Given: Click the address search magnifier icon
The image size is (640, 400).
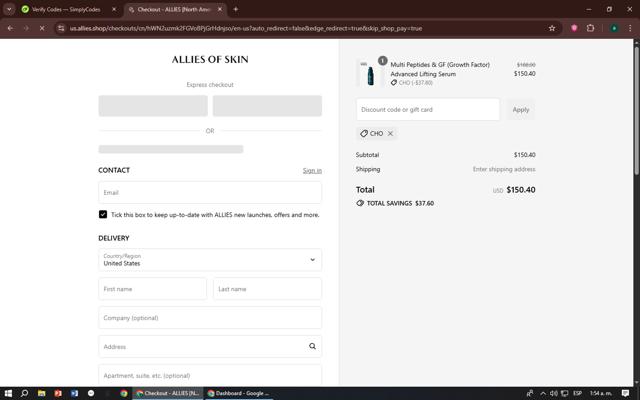Looking at the screenshot, I should pos(312,346).
